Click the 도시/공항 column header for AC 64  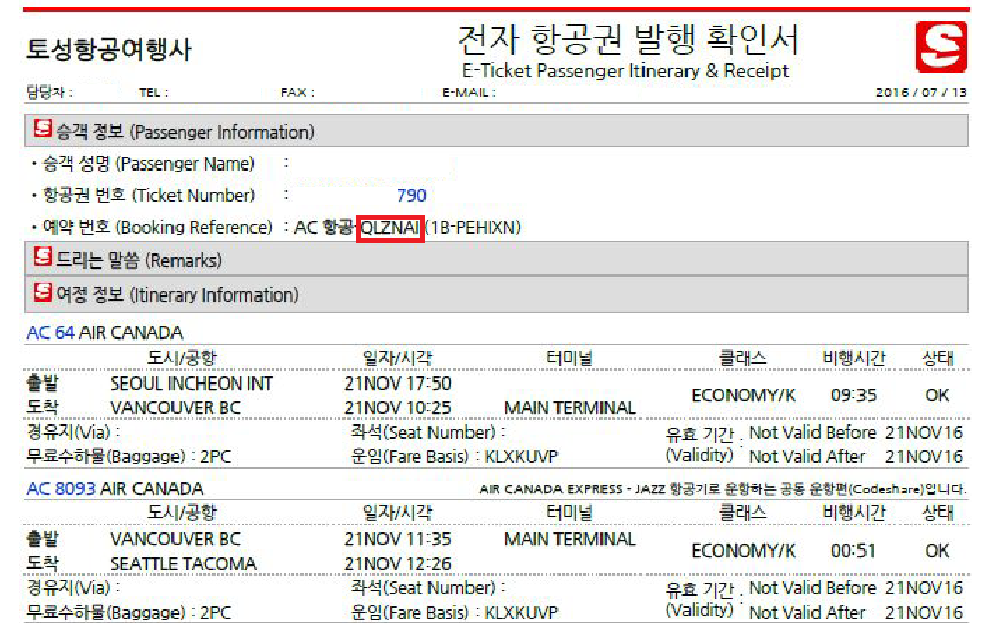coord(182,358)
